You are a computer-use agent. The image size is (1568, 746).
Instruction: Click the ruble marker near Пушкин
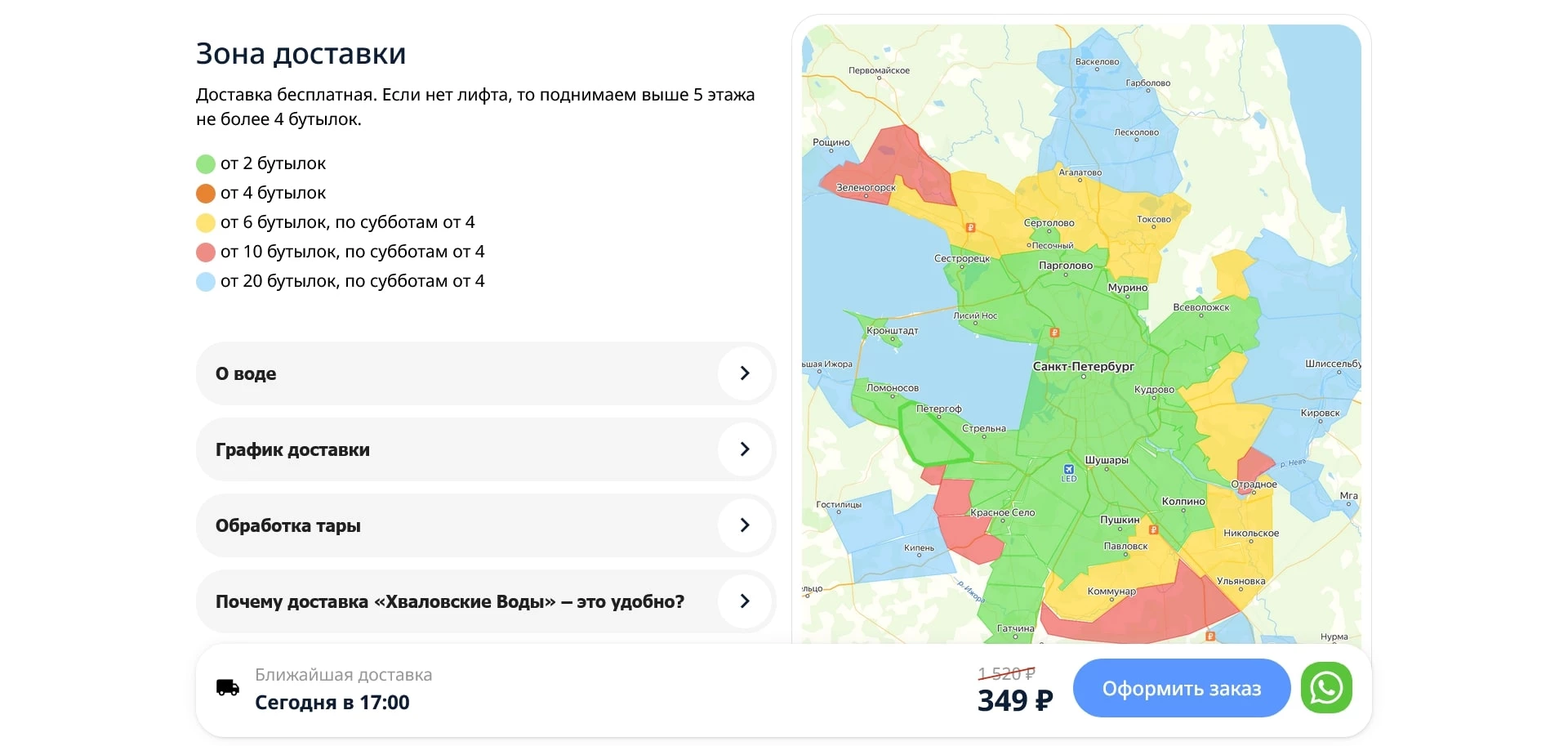[1153, 529]
